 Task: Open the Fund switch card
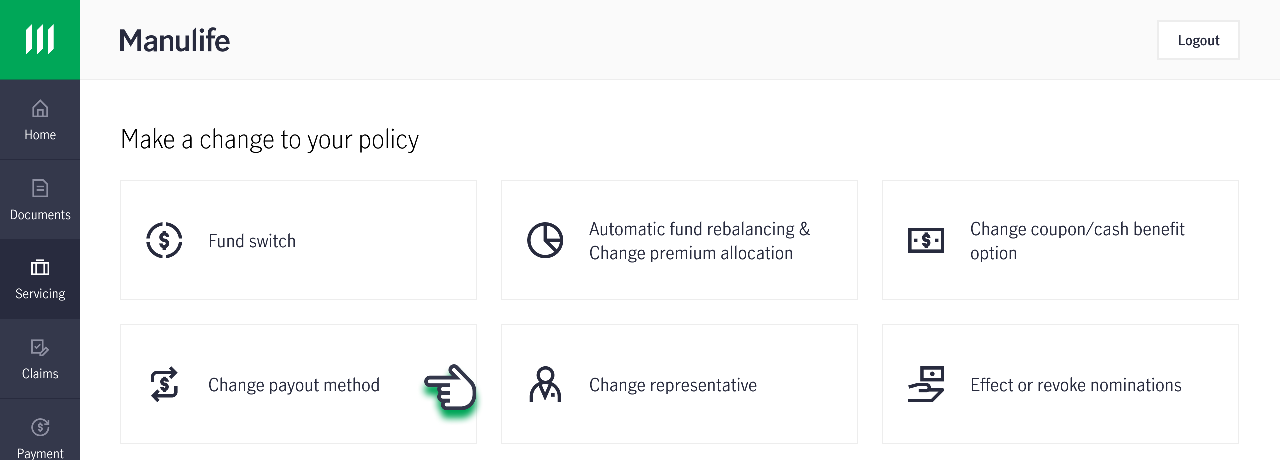(298, 240)
